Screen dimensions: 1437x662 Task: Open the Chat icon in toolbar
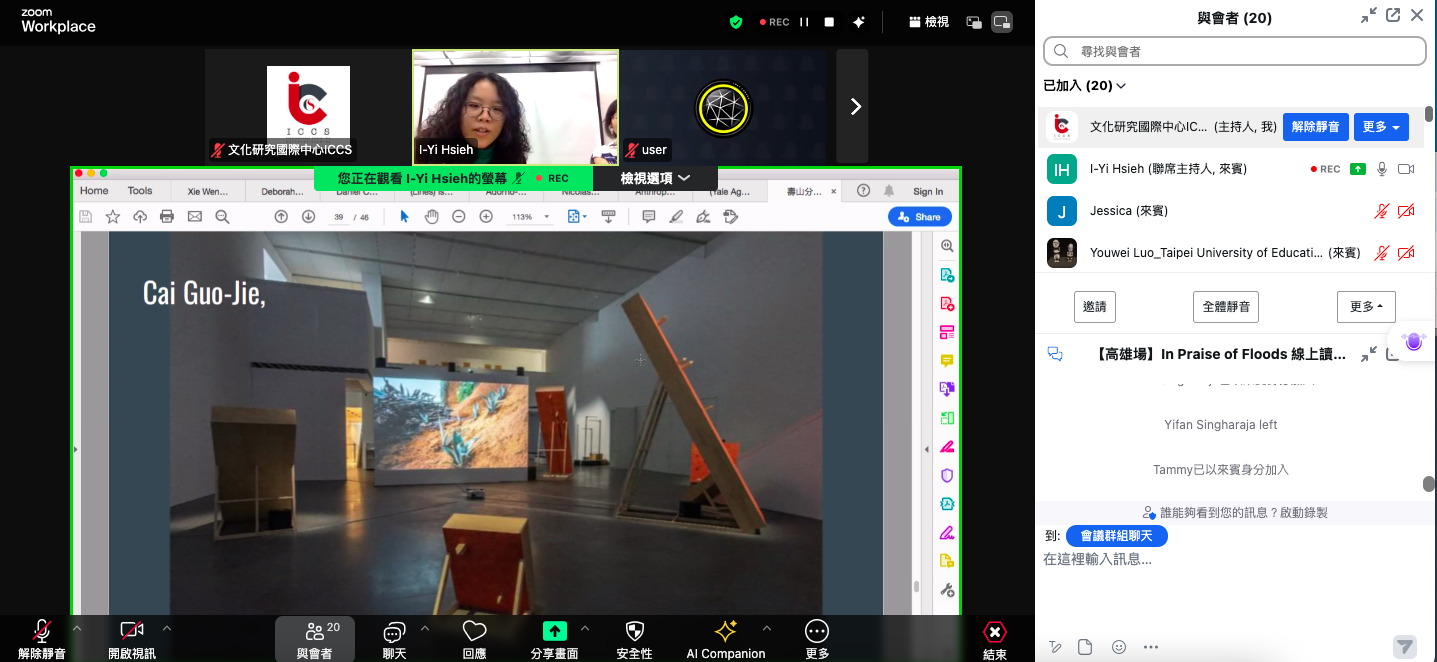[394, 631]
